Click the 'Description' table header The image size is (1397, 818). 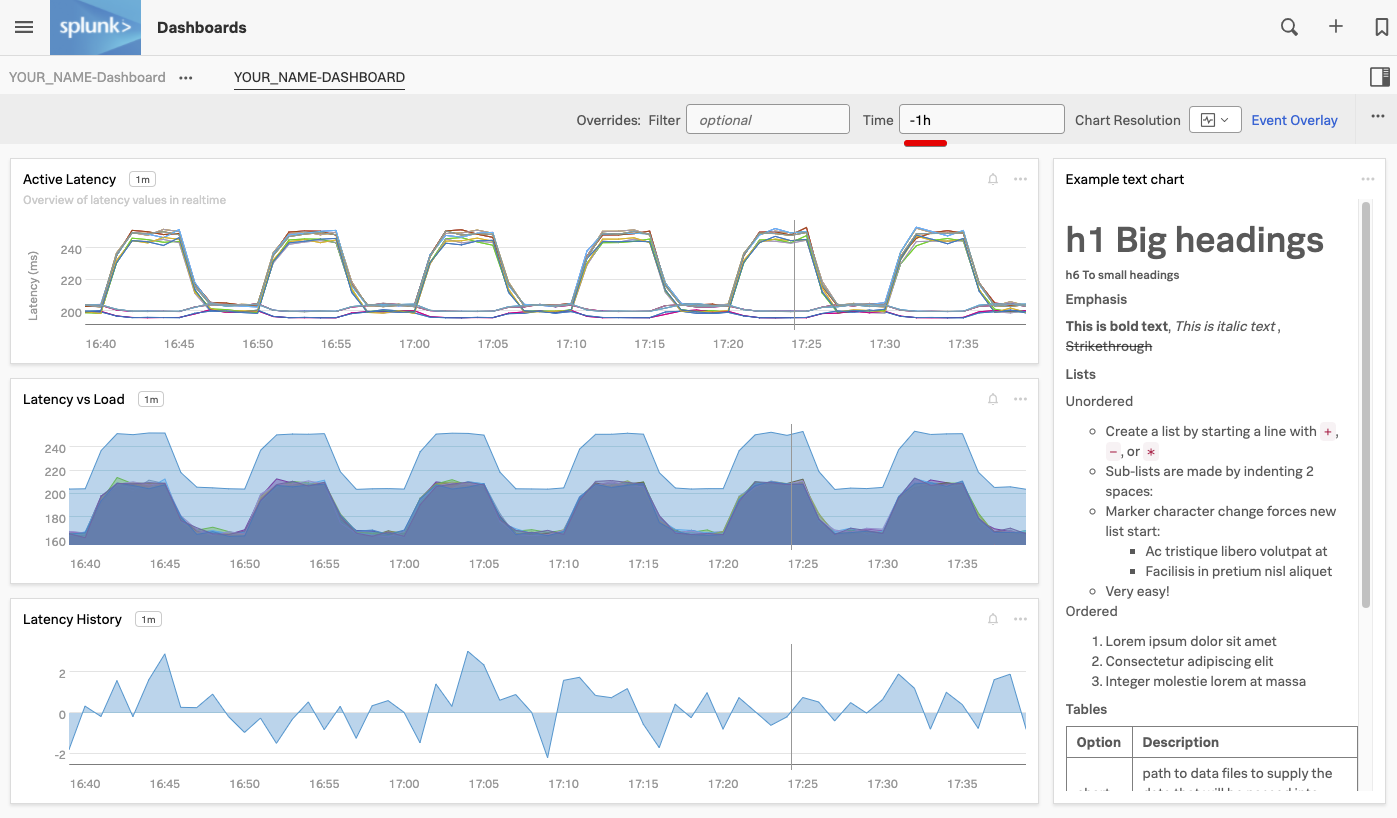[1180, 742]
